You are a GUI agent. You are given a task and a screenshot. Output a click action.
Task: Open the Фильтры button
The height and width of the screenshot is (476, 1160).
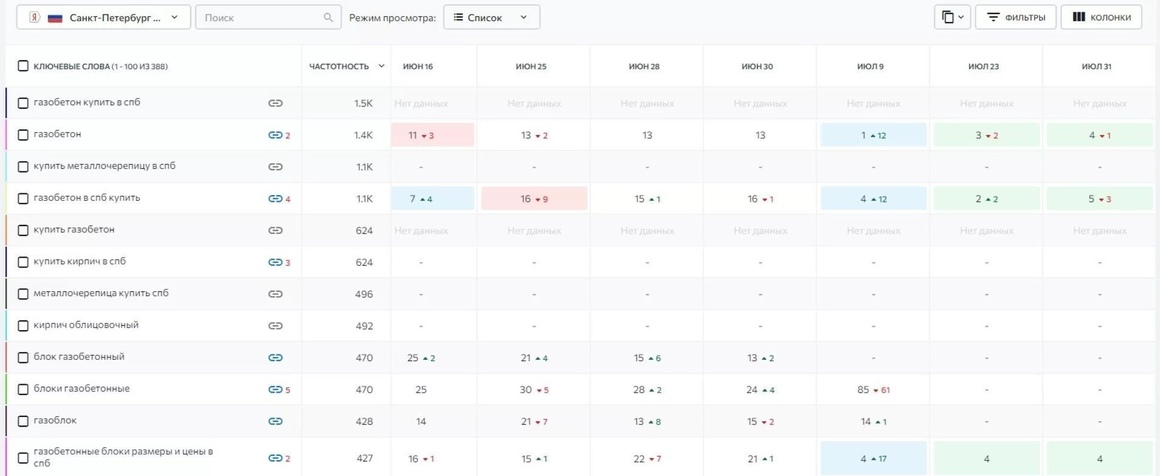1015,17
